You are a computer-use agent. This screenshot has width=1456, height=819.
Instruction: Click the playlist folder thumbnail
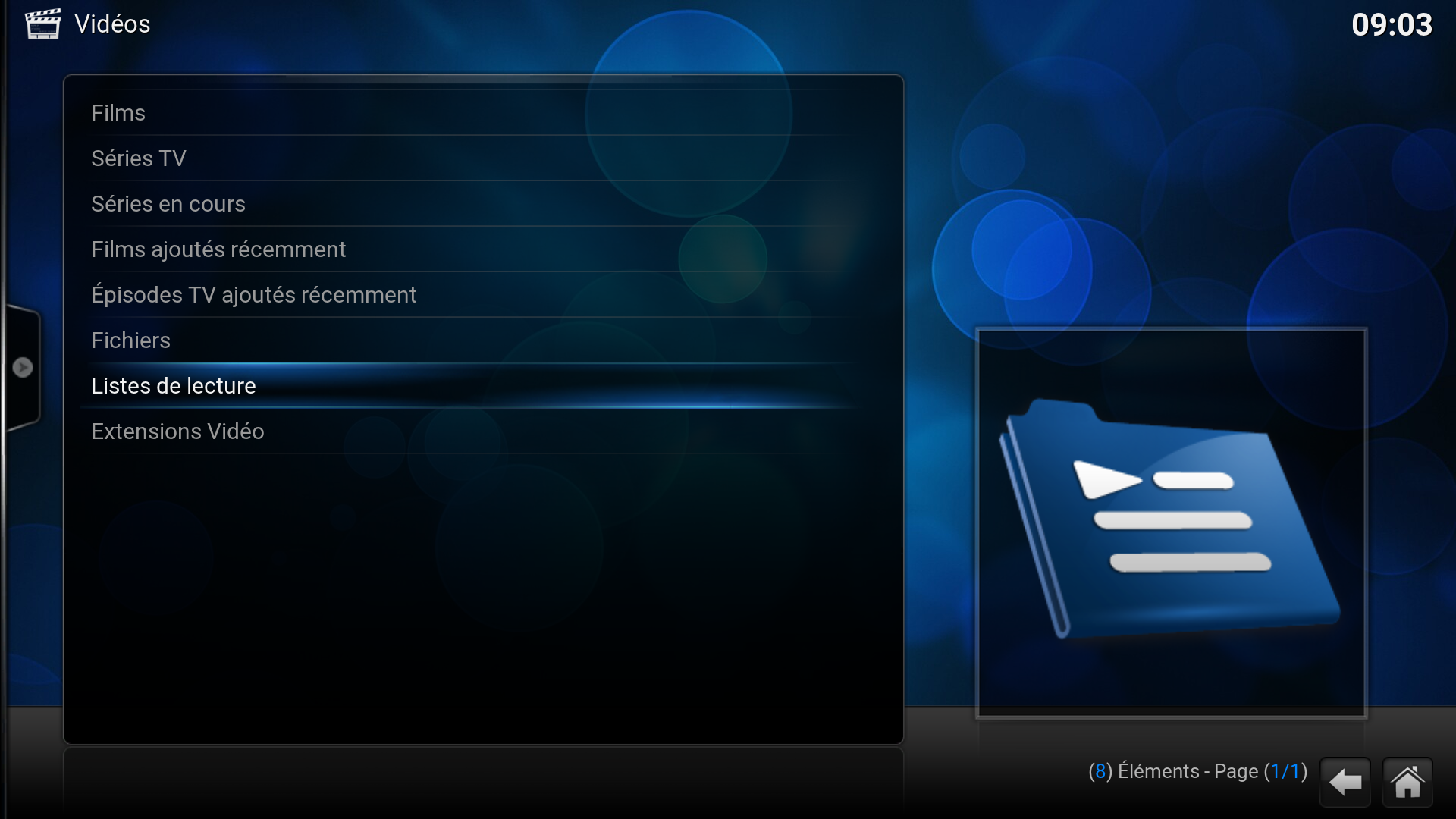pyautogui.click(x=1172, y=522)
